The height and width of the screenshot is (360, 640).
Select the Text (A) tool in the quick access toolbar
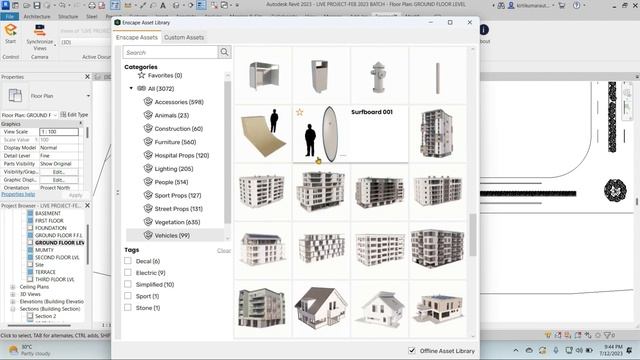pos(162,5)
